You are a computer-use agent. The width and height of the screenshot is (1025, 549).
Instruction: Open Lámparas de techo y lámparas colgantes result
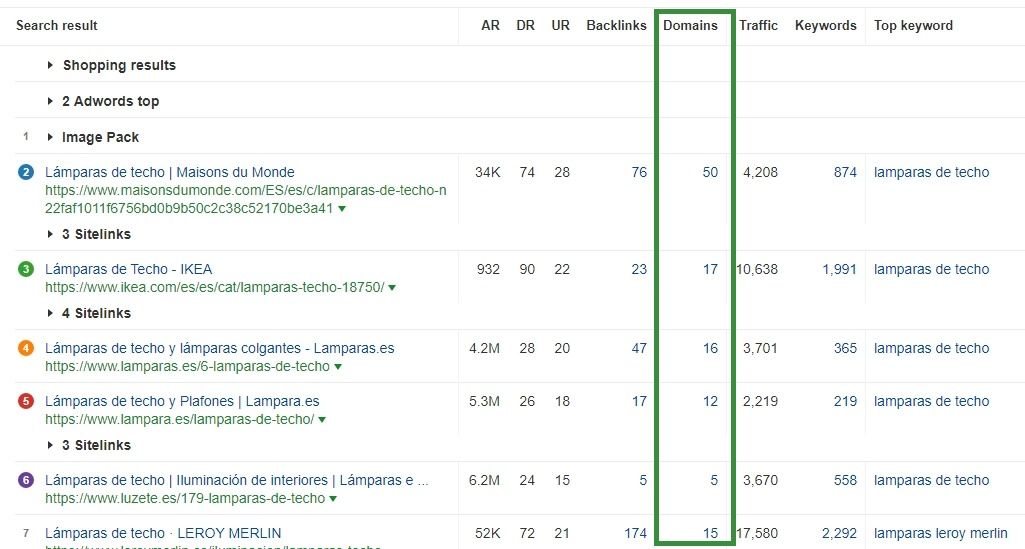[x=220, y=348]
